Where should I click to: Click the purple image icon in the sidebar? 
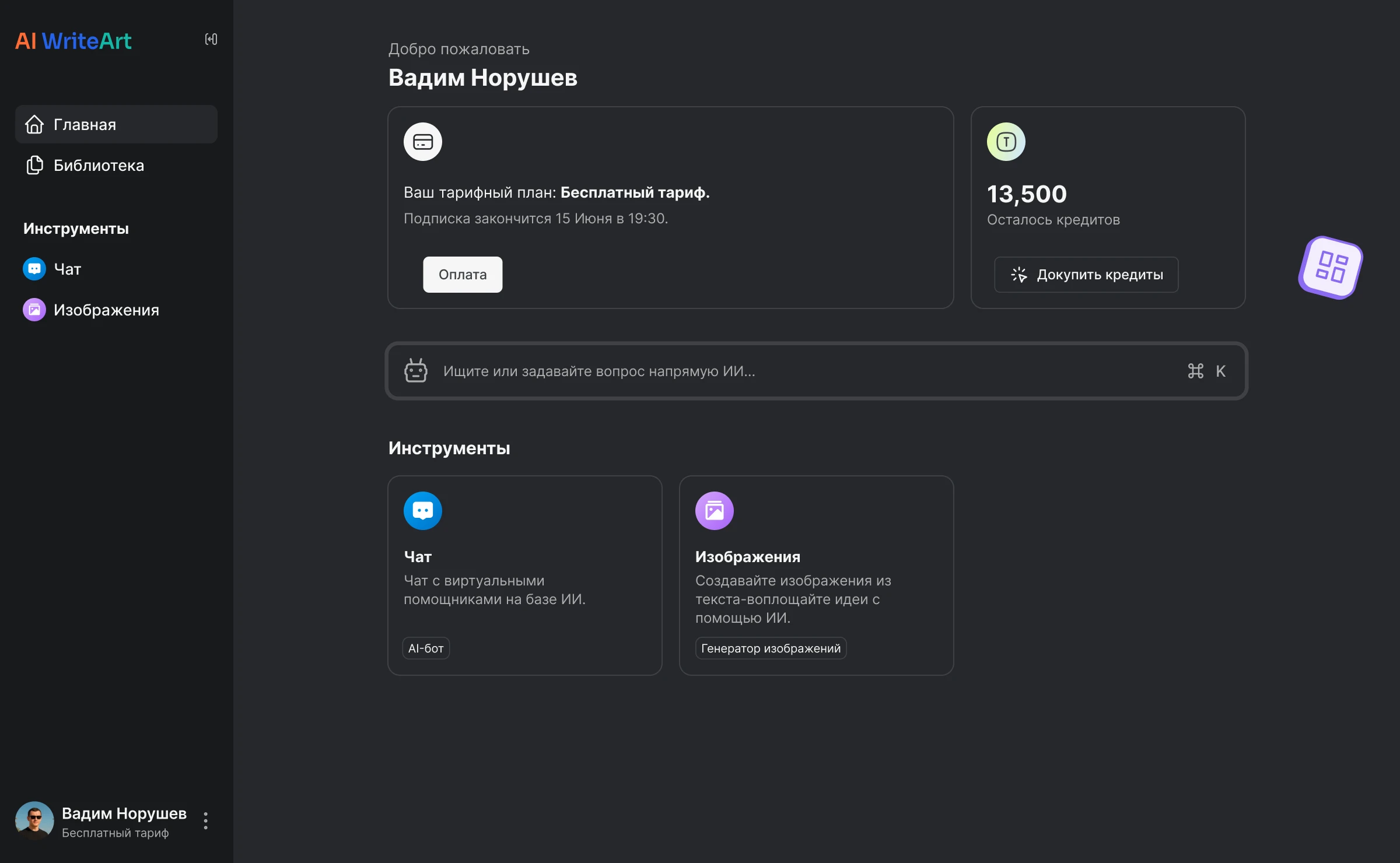point(34,310)
